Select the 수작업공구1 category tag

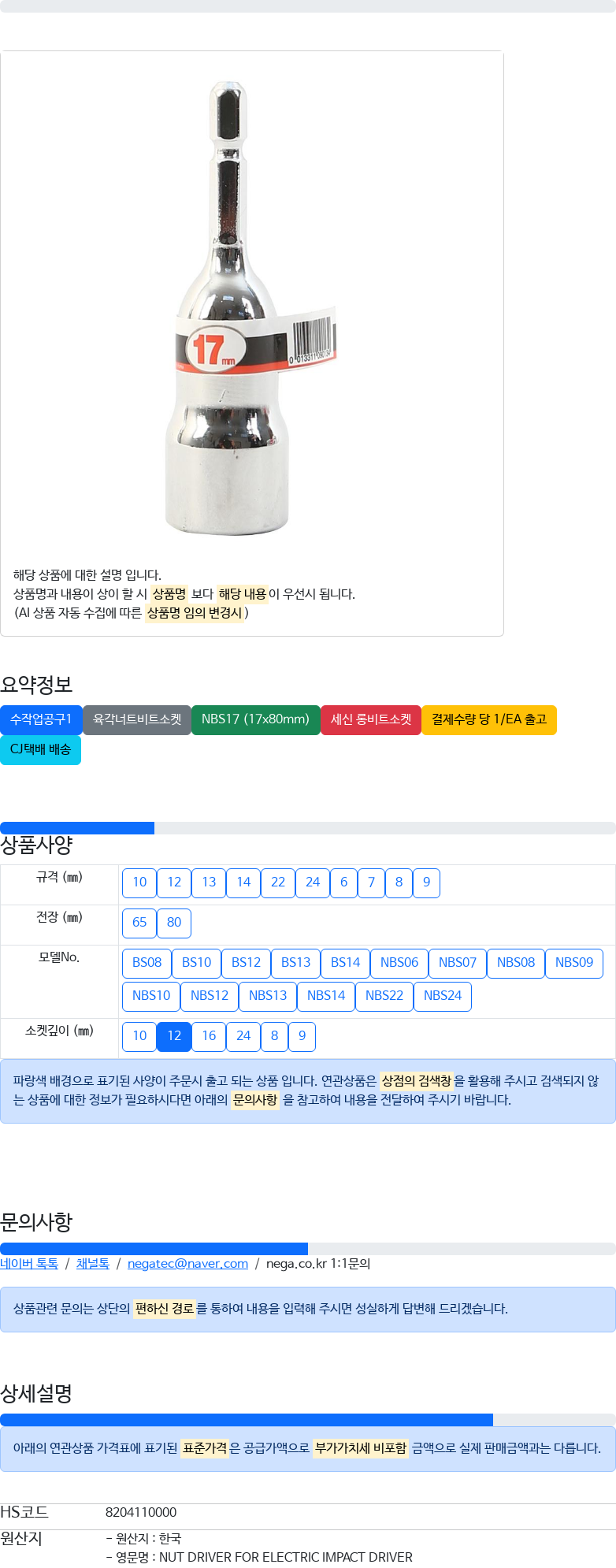point(41,720)
